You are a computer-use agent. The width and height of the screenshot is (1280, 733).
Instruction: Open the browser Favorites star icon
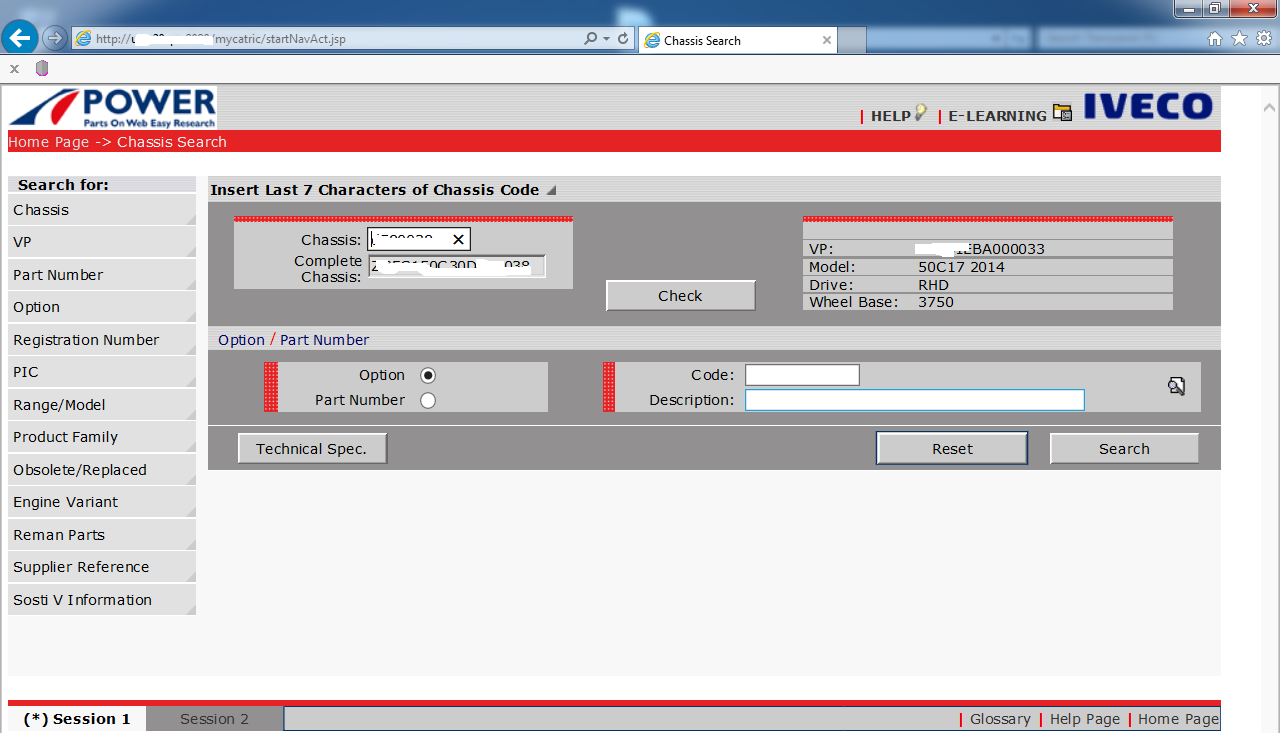pos(1239,39)
